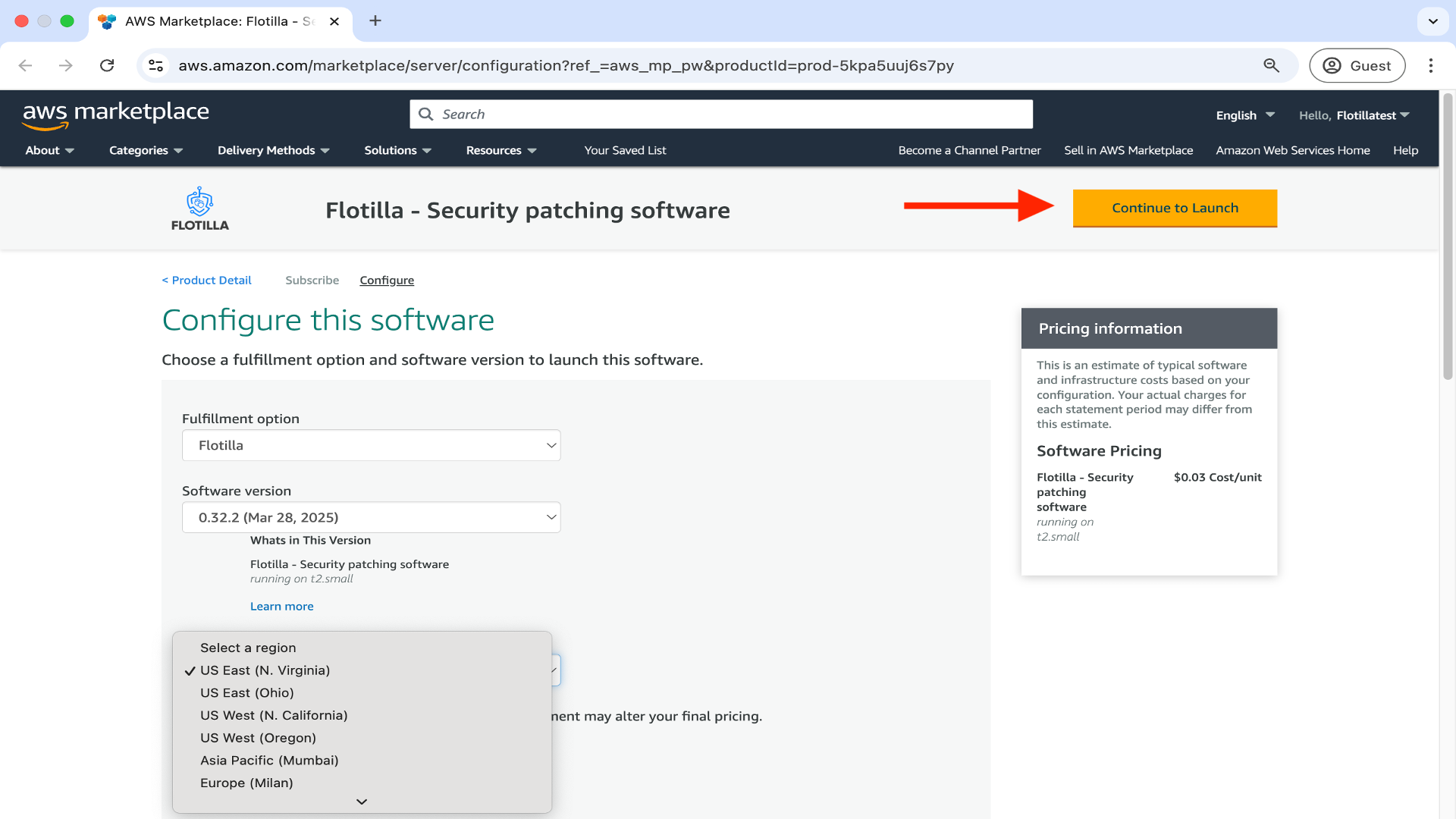Viewport: 1456px width, 819px height.
Task: Click the browser reload icon
Action: pos(107,66)
